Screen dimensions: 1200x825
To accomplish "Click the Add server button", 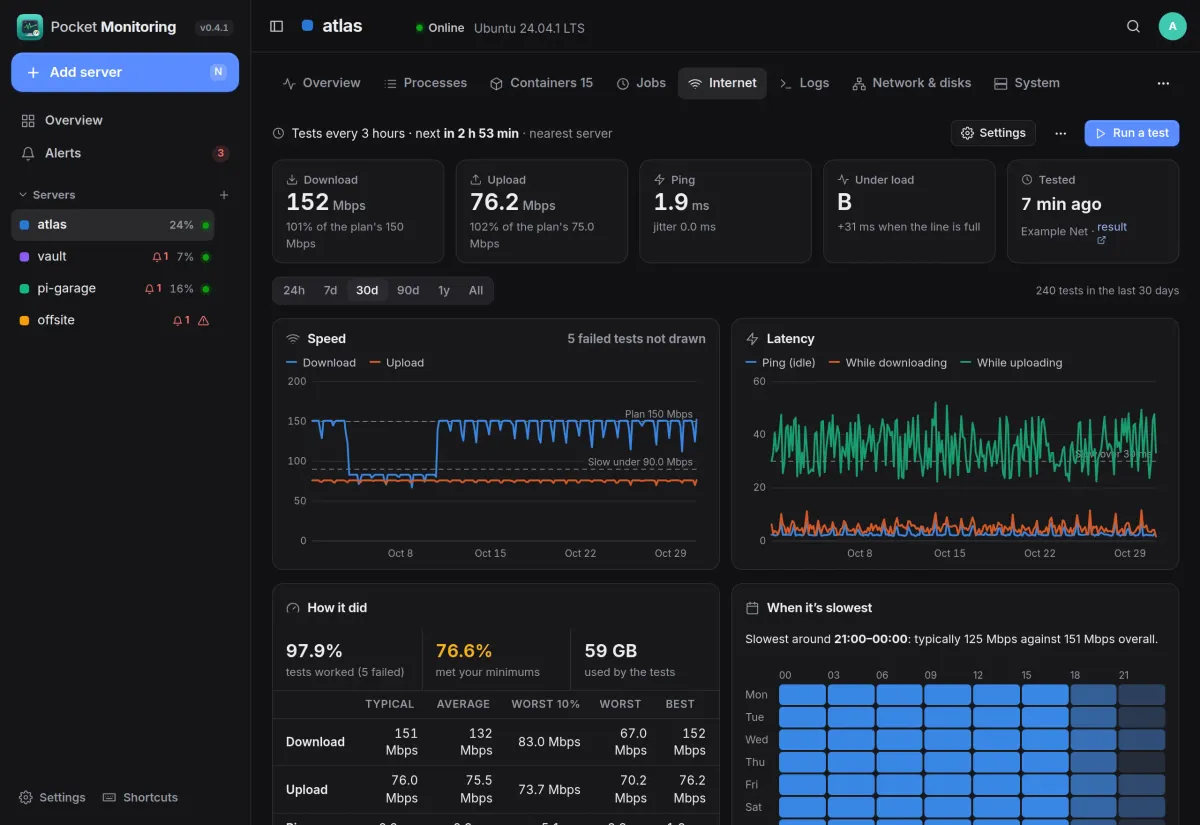I will (125, 73).
